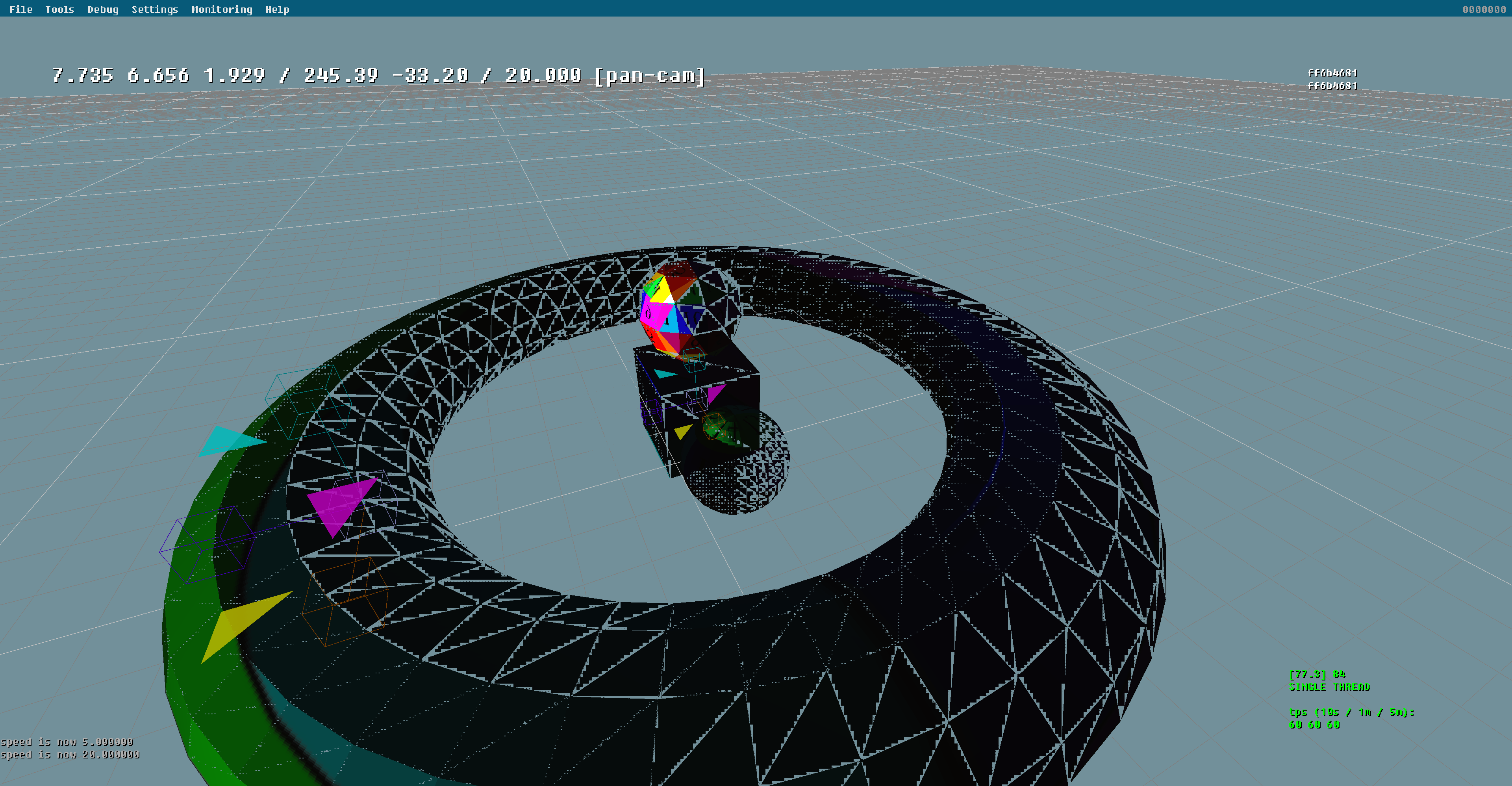Click the 'speed is now 20.000000' log line

tap(70, 754)
